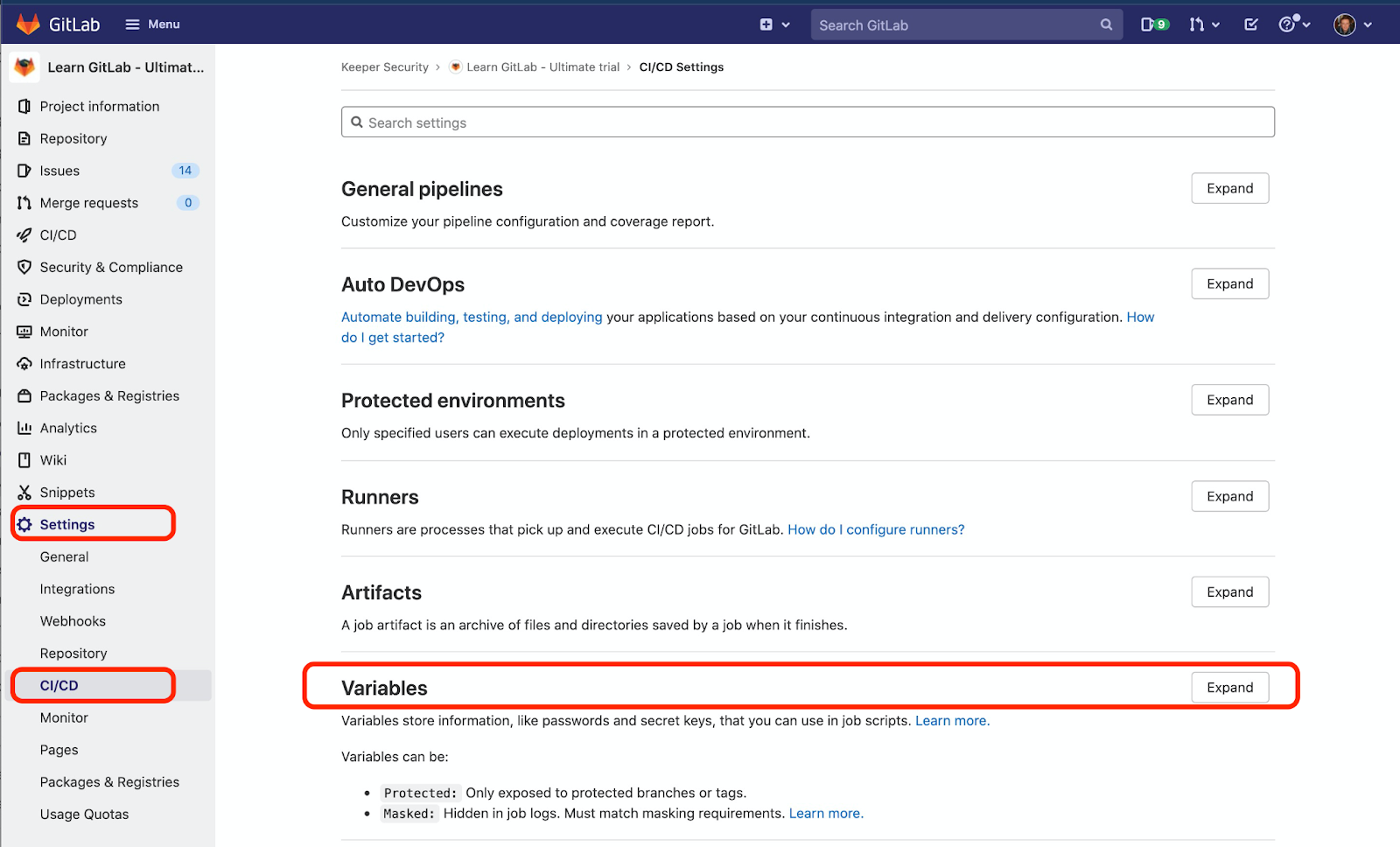
Task: Expand the Variables section
Action: pos(1229,687)
